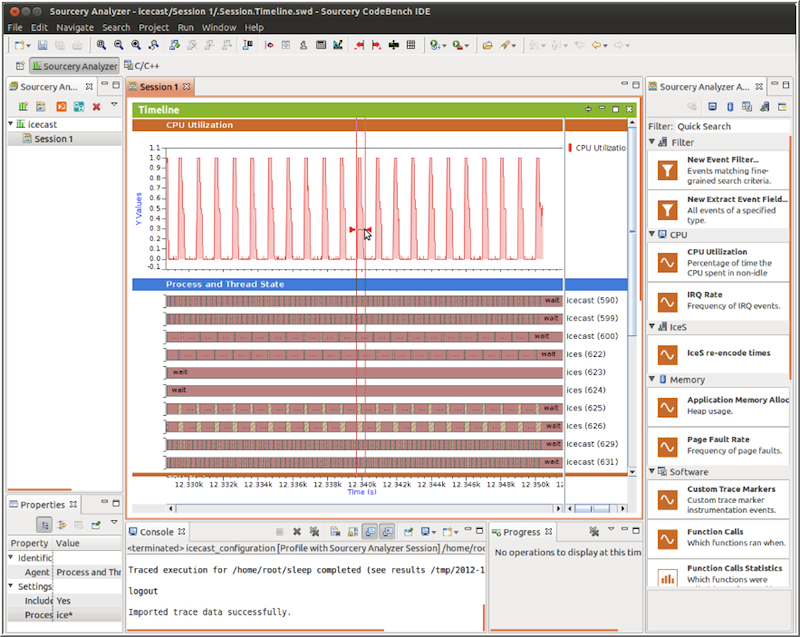The width and height of the screenshot is (800, 637).
Task: Click the first magnifier zoom-in toolbar icon
Action: (x=101, y=45)
